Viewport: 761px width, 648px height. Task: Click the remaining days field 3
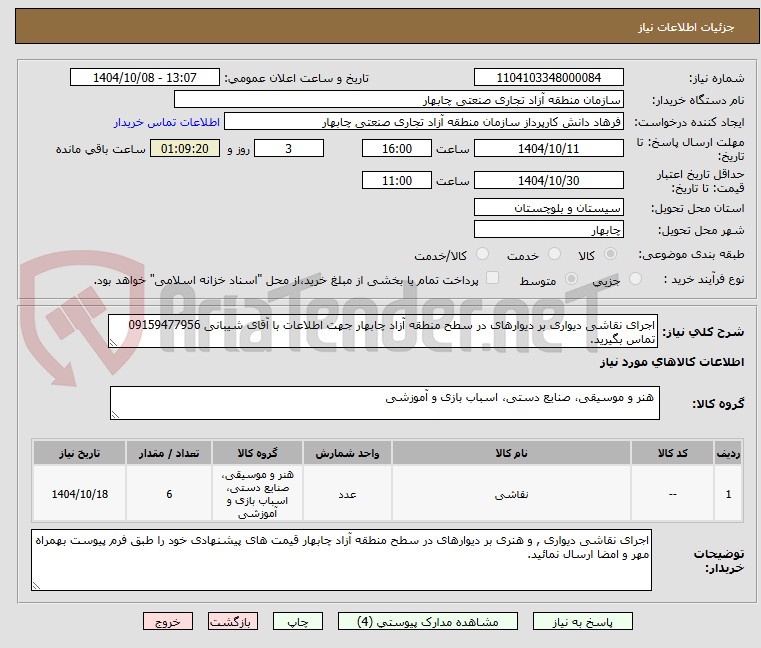pos(289,148)
